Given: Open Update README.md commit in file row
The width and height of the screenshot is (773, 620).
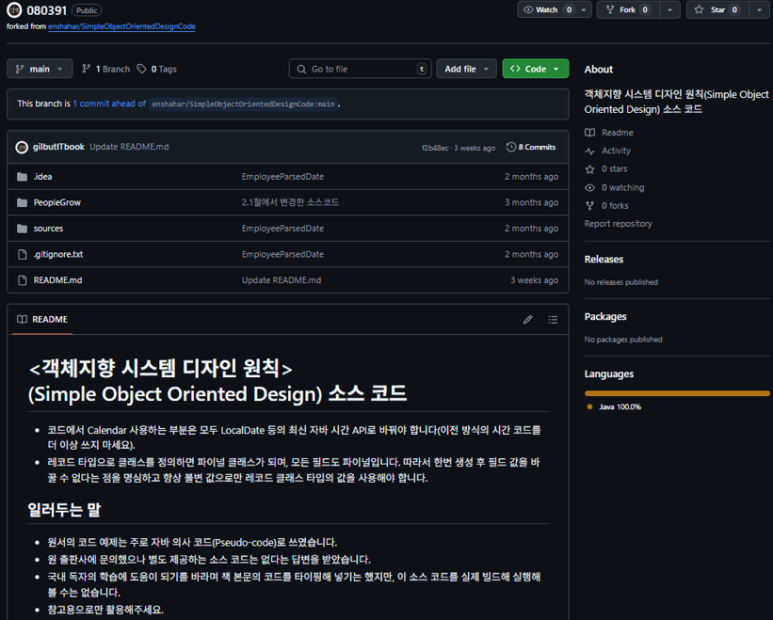Looking at the screenshot, I should point(281,280).
